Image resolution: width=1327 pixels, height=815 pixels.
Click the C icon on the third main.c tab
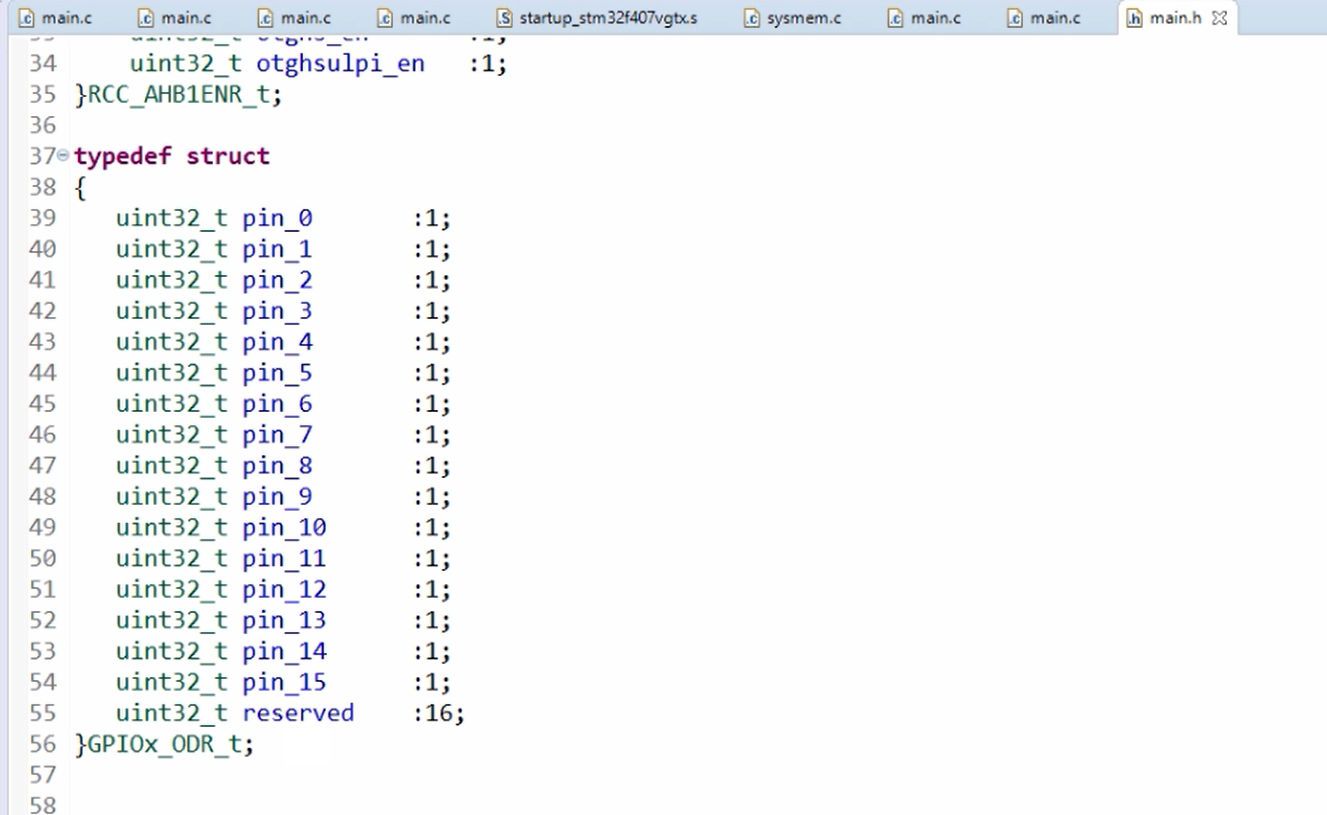pyautogui.click(x=267, y=17)
